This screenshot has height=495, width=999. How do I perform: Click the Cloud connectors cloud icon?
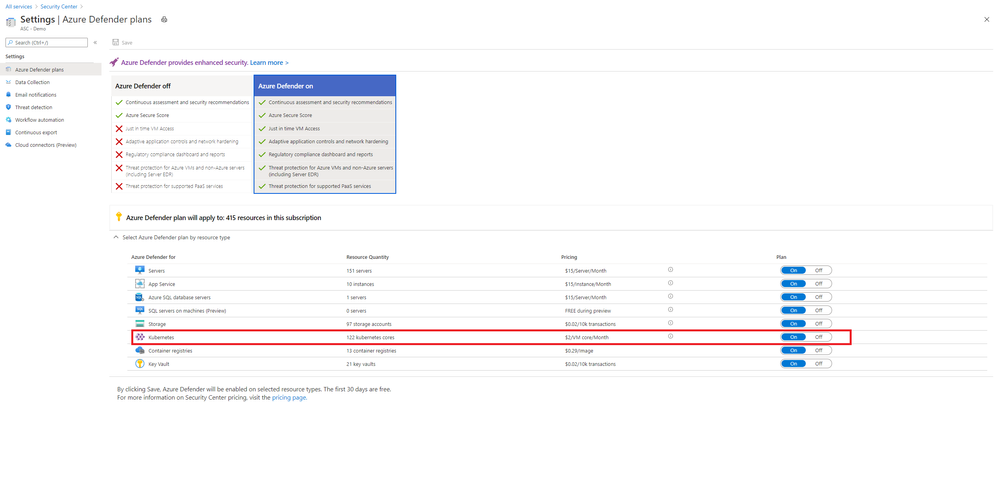[9, 145]
